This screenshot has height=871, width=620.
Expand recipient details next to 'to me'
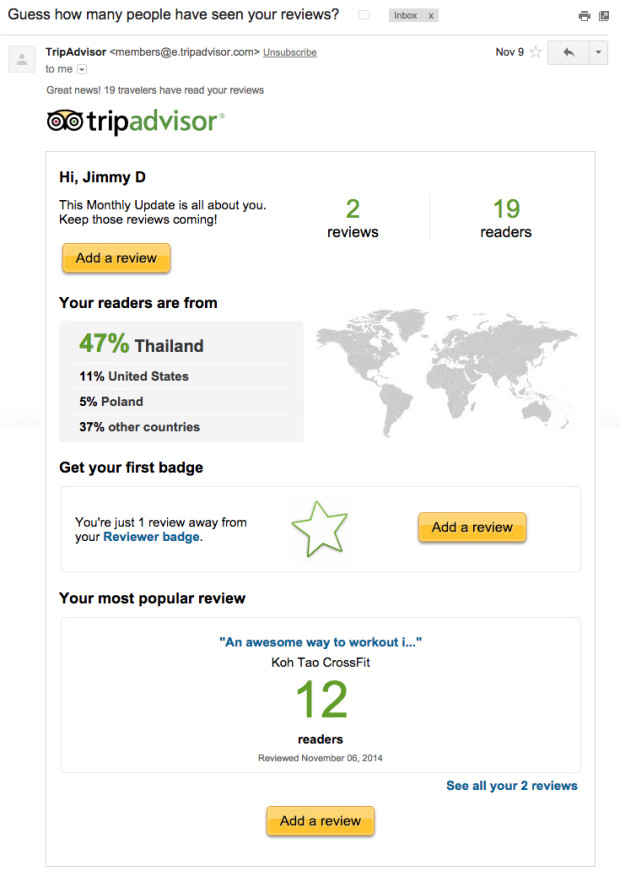point(82,69)
